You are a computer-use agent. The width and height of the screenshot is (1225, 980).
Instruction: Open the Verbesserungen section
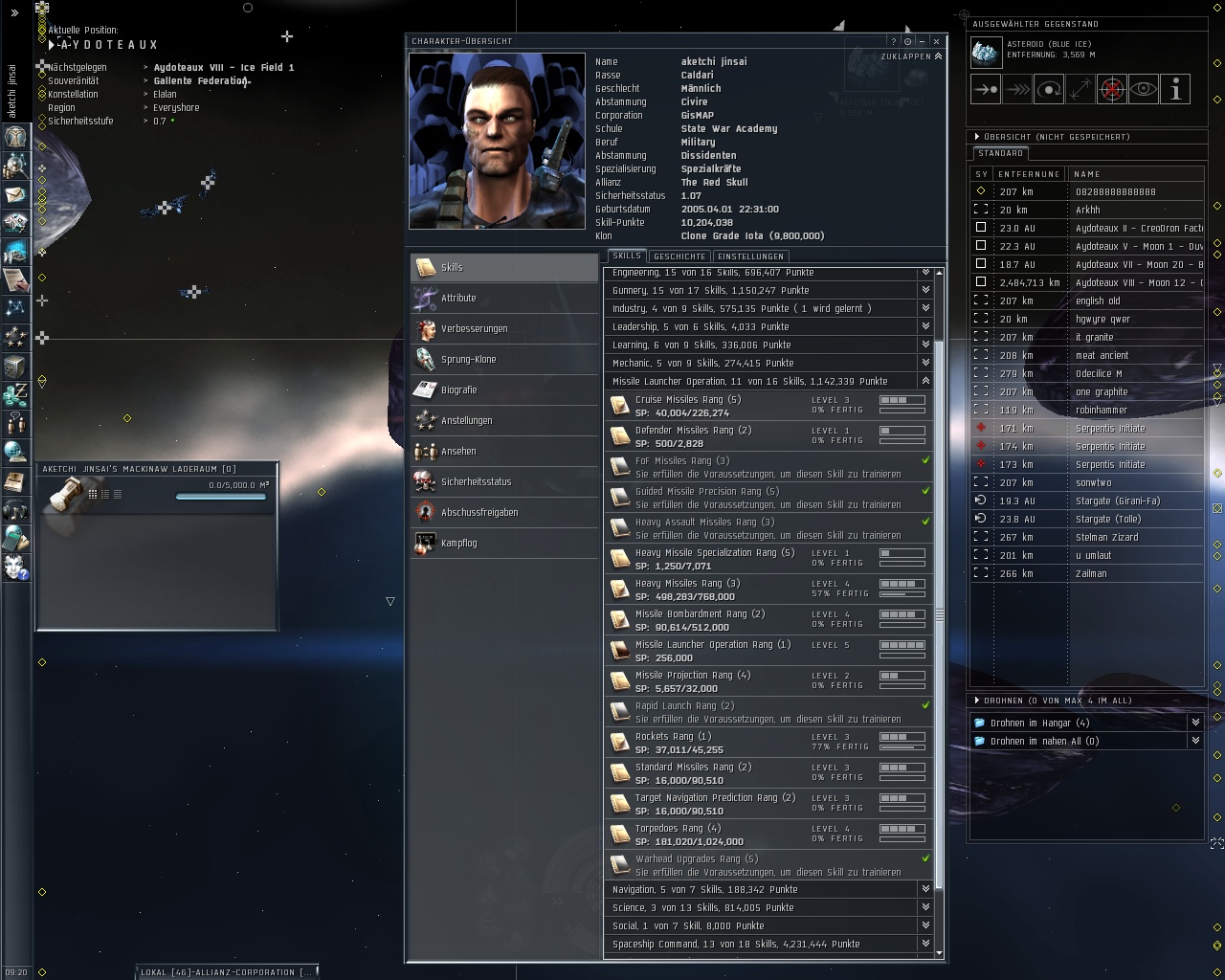click(x=504, y=329)
